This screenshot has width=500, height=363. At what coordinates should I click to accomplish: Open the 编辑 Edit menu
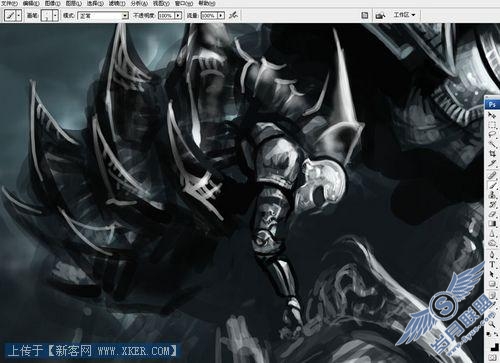pyautogui.click(x=31, y=3)
